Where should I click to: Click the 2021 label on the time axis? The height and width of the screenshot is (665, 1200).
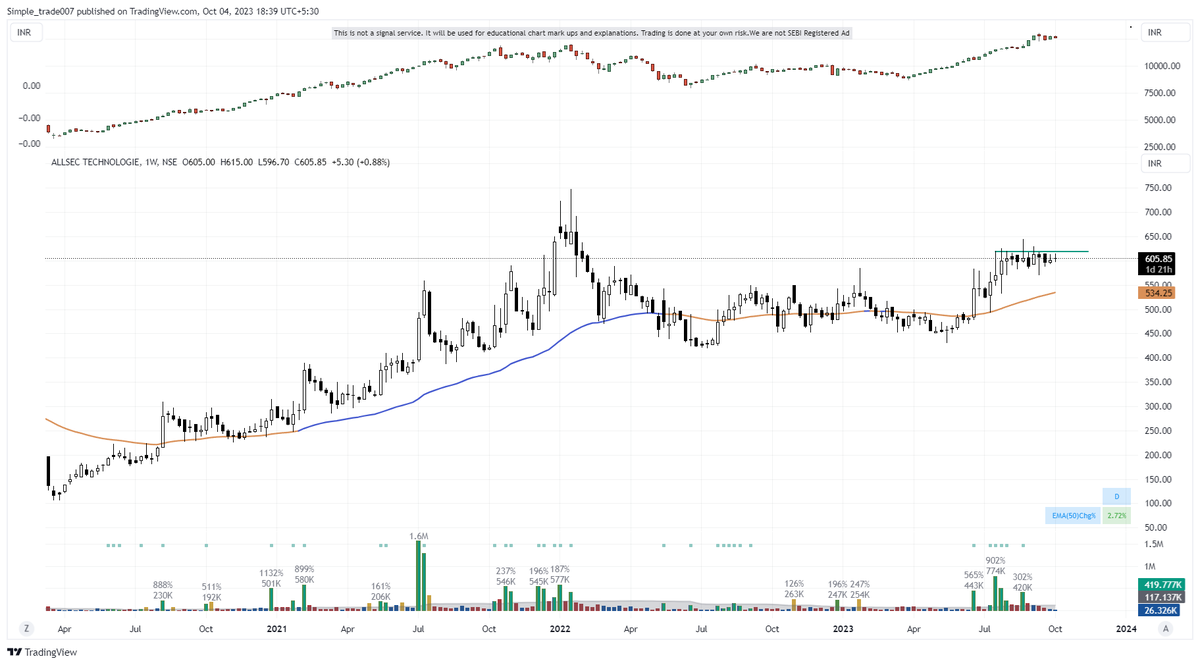click(277, 629)
